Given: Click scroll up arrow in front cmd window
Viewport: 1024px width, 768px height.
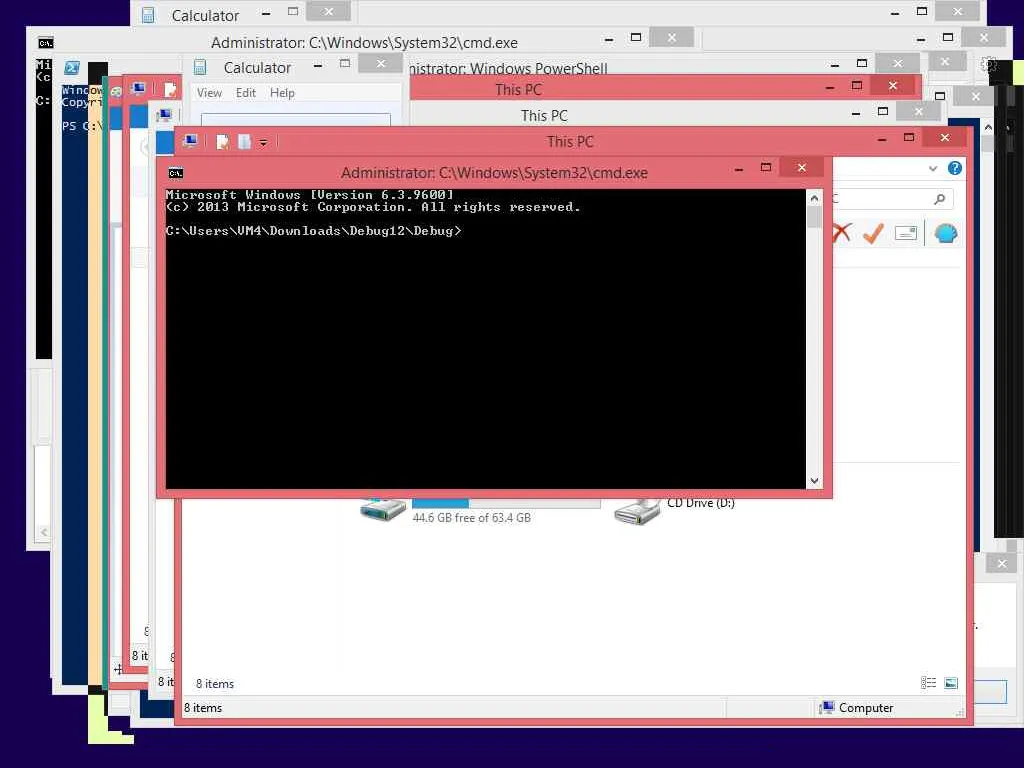Looking at the screenshot, I should pos(814,198).
